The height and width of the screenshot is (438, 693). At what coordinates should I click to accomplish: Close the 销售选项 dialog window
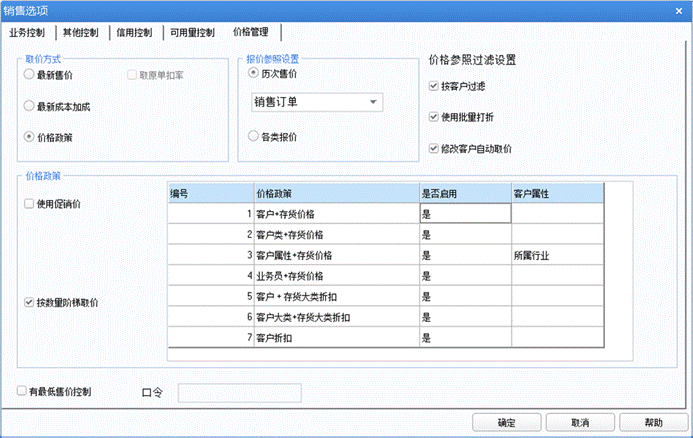pos(678,10)
